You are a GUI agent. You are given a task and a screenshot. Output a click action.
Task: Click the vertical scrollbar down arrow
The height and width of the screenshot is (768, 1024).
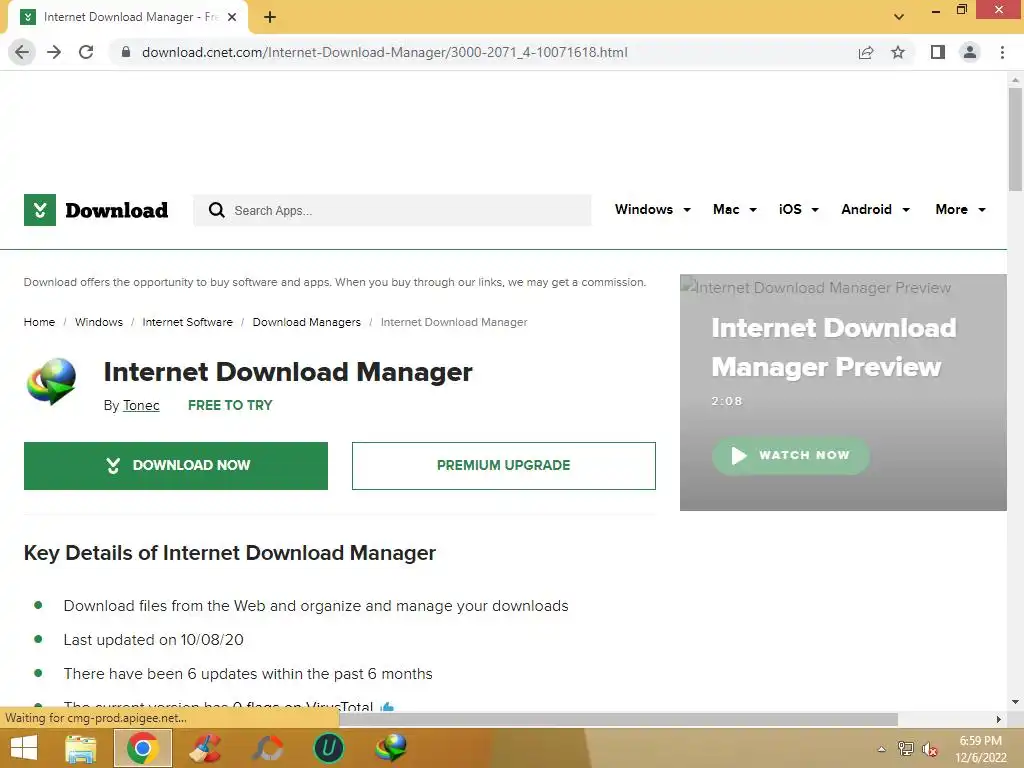tap(1015, 702)
